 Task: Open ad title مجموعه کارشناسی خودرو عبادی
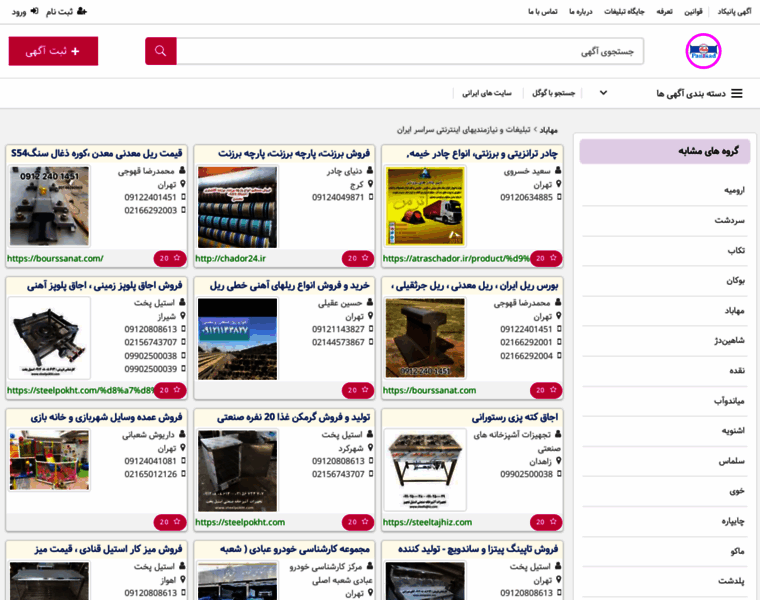(x=295, y=549)
